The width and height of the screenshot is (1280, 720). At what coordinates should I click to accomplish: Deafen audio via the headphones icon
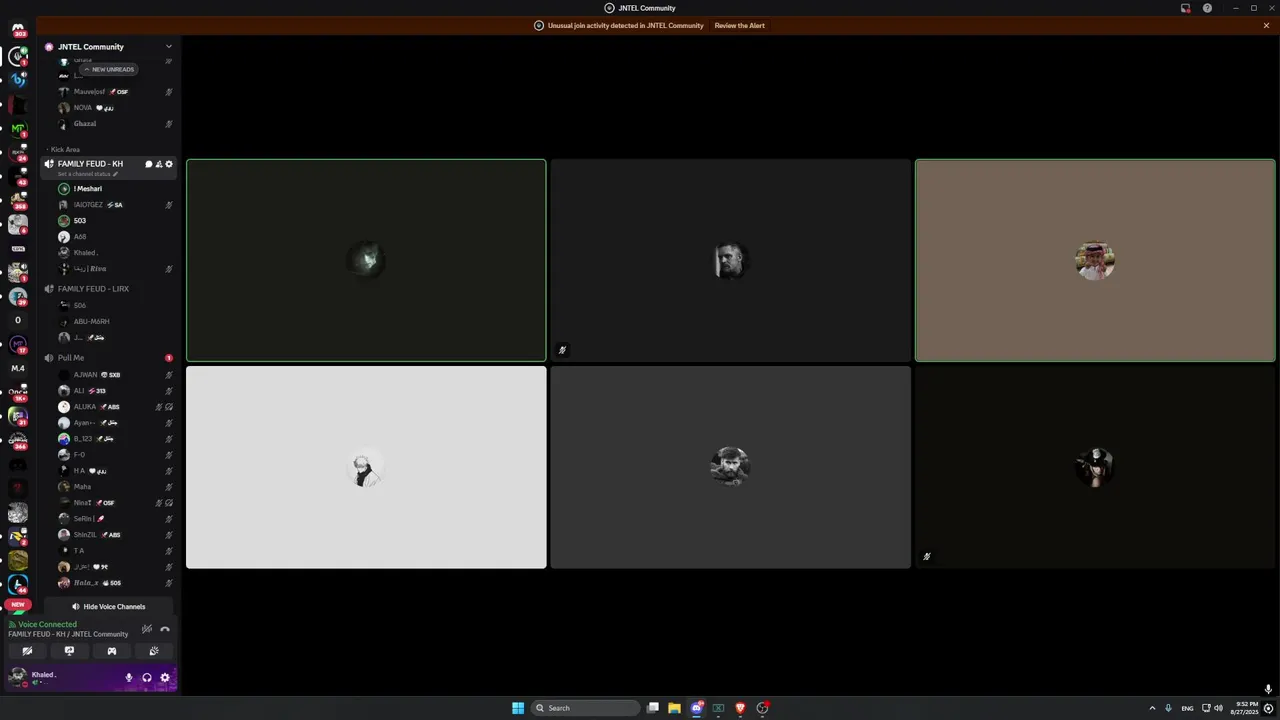pos(146,678)
